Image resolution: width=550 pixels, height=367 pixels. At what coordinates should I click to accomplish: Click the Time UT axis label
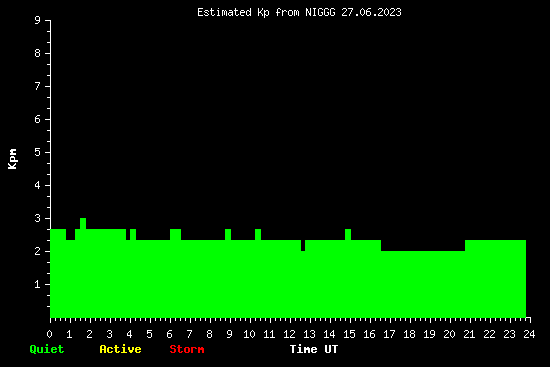[314, 349]
